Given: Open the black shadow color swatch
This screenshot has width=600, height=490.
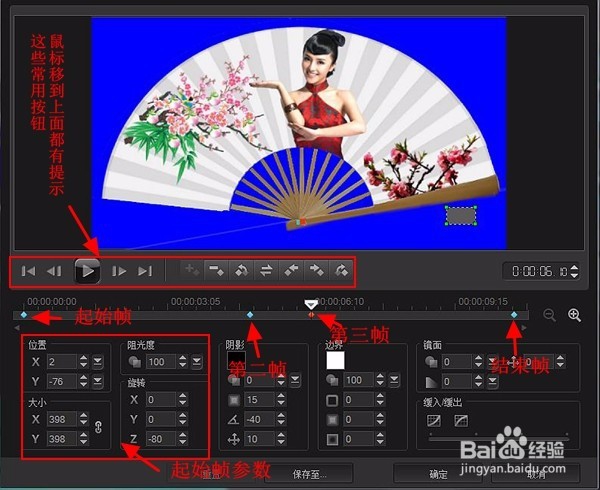Looking at the screenshot, I should (x=236, y=360).
